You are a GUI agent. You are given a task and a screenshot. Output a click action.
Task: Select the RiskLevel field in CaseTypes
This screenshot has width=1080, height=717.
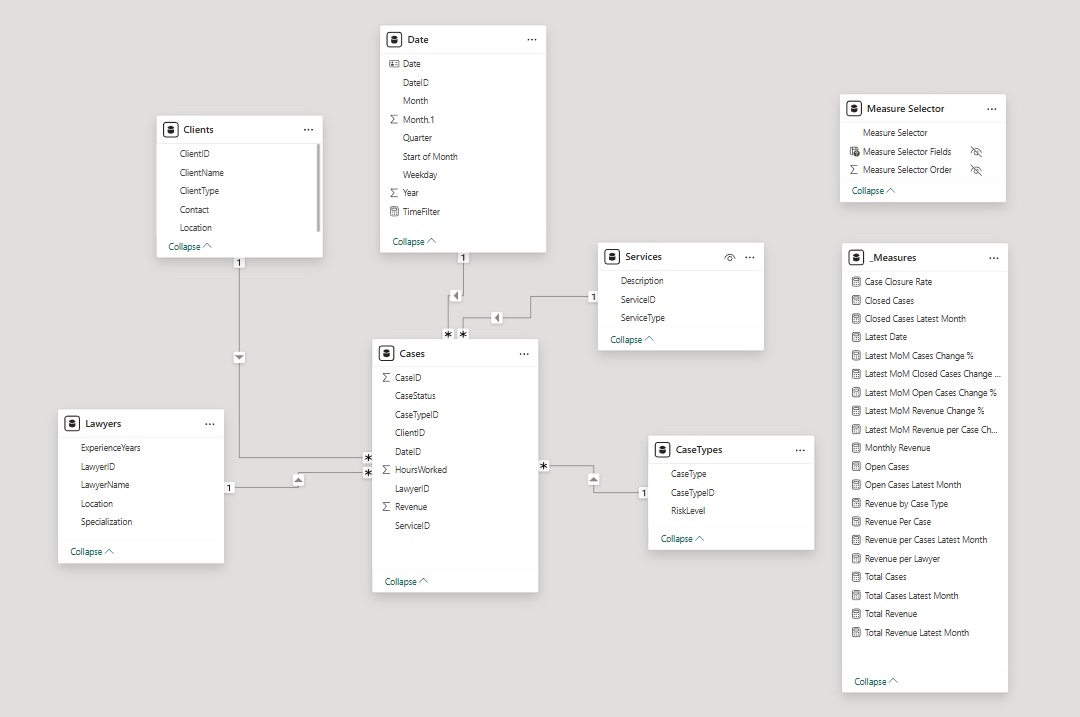click(688, 511)
